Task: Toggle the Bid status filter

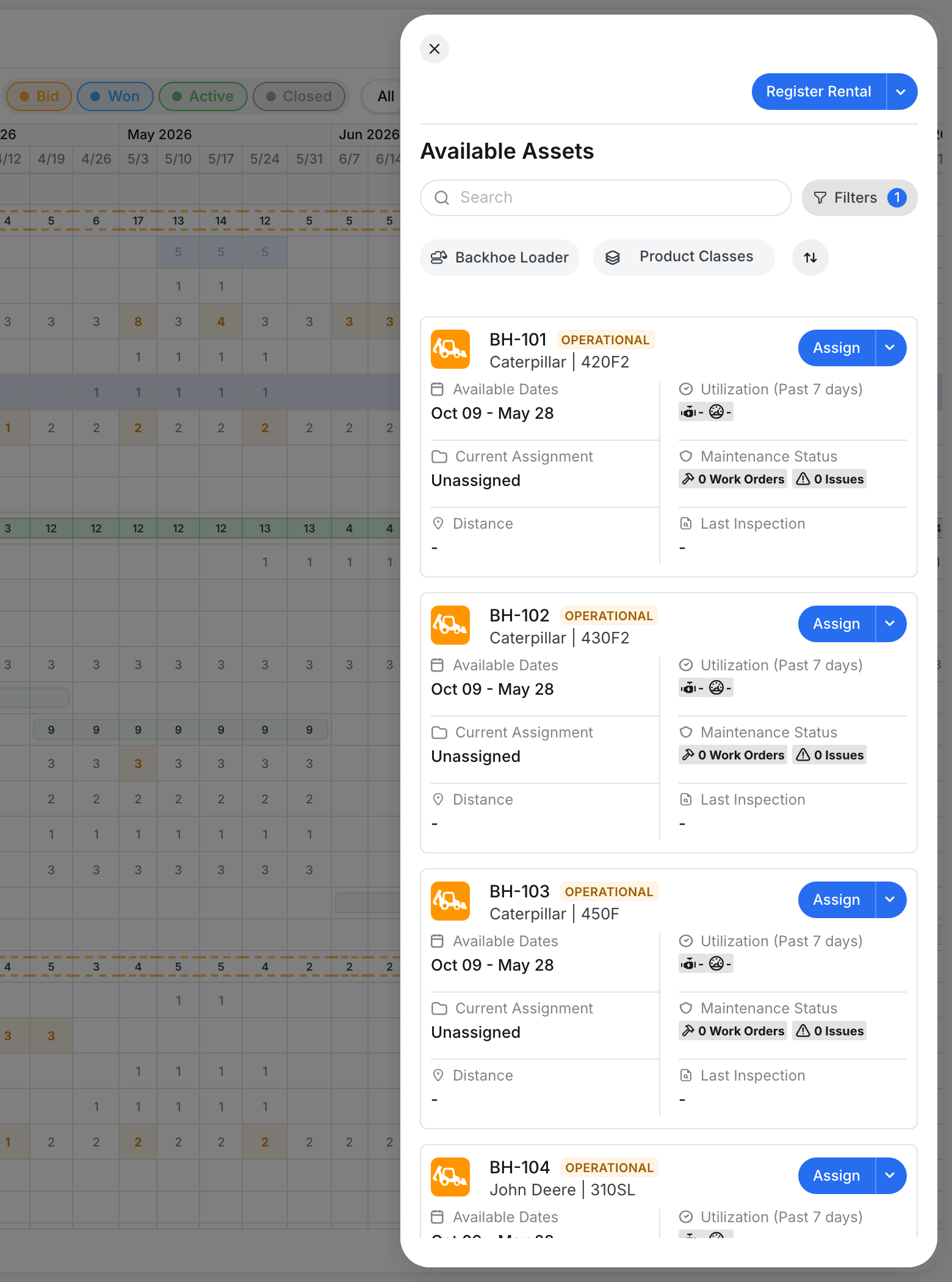Action: (x=39, y=96)
